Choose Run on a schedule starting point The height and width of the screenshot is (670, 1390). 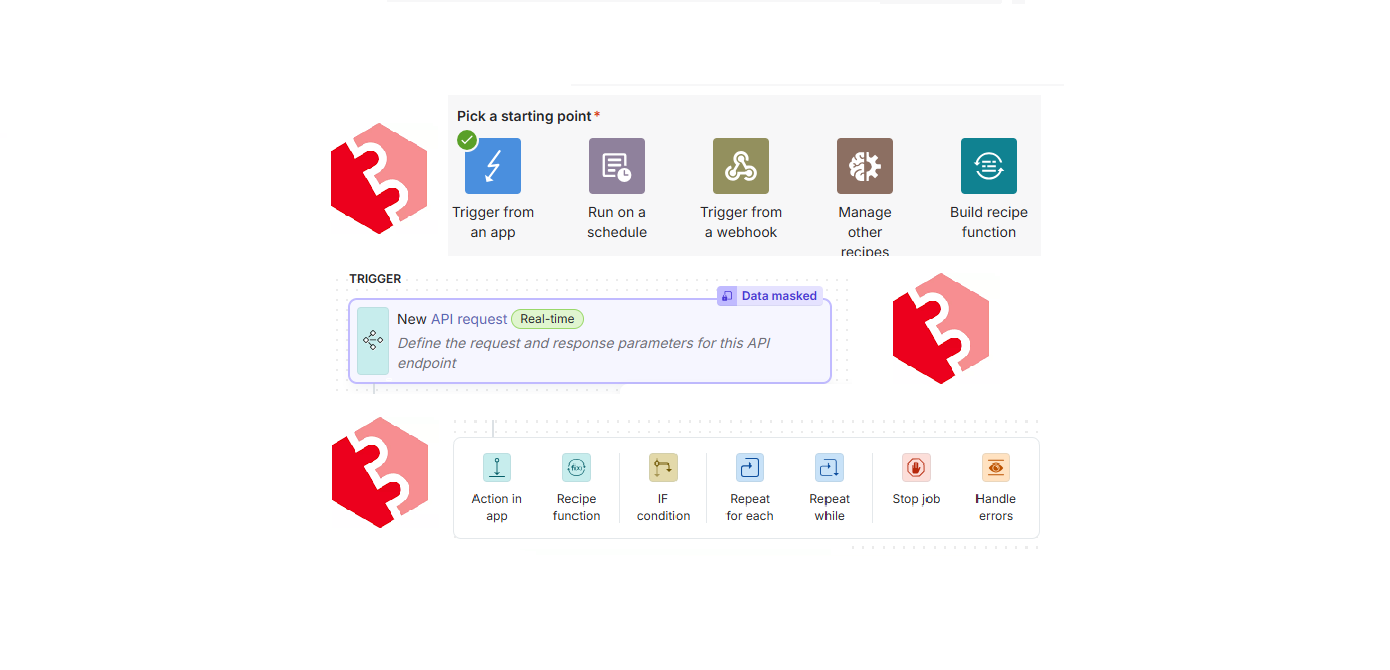point(616,165)
